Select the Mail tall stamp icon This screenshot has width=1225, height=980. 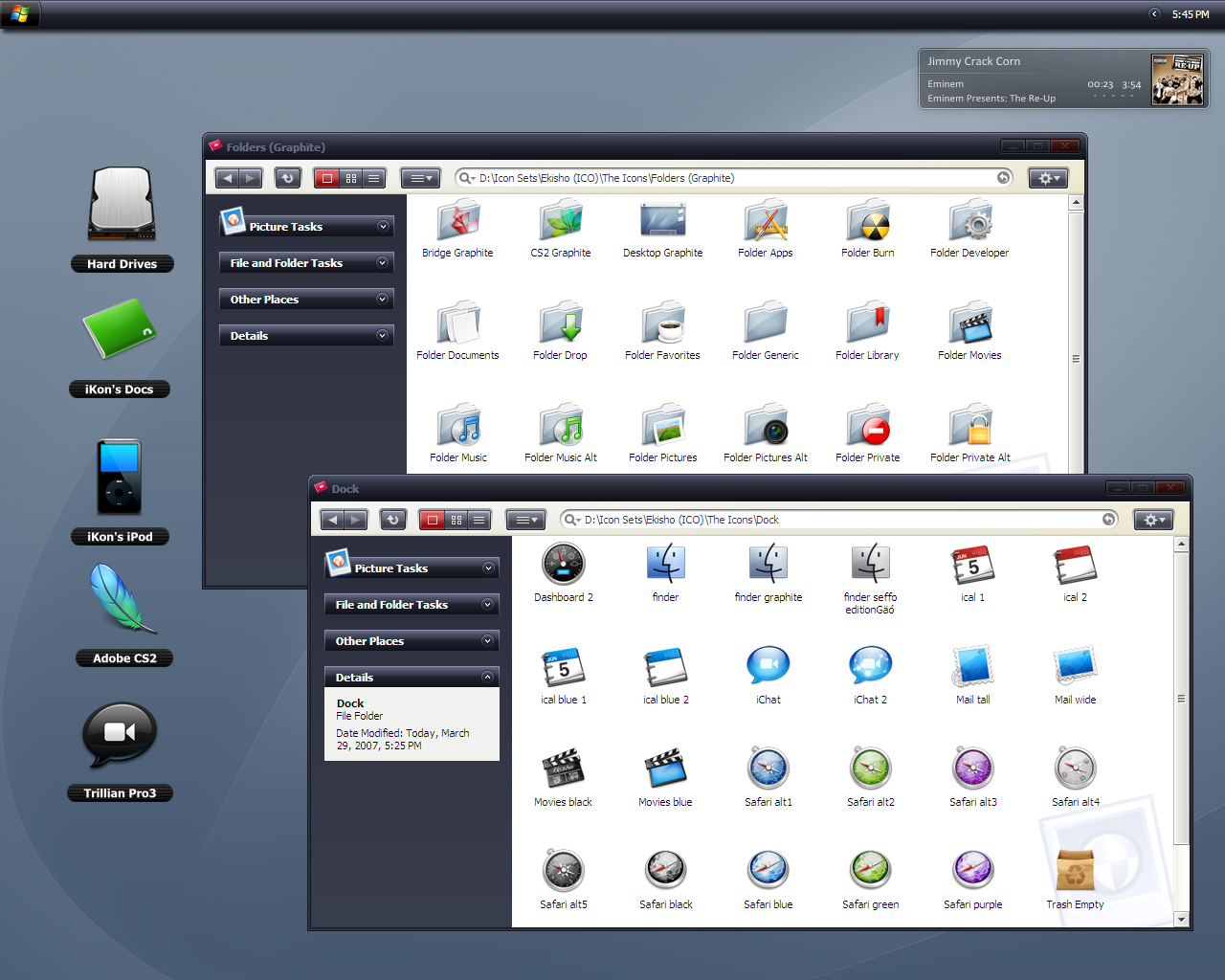pos(973,666)
